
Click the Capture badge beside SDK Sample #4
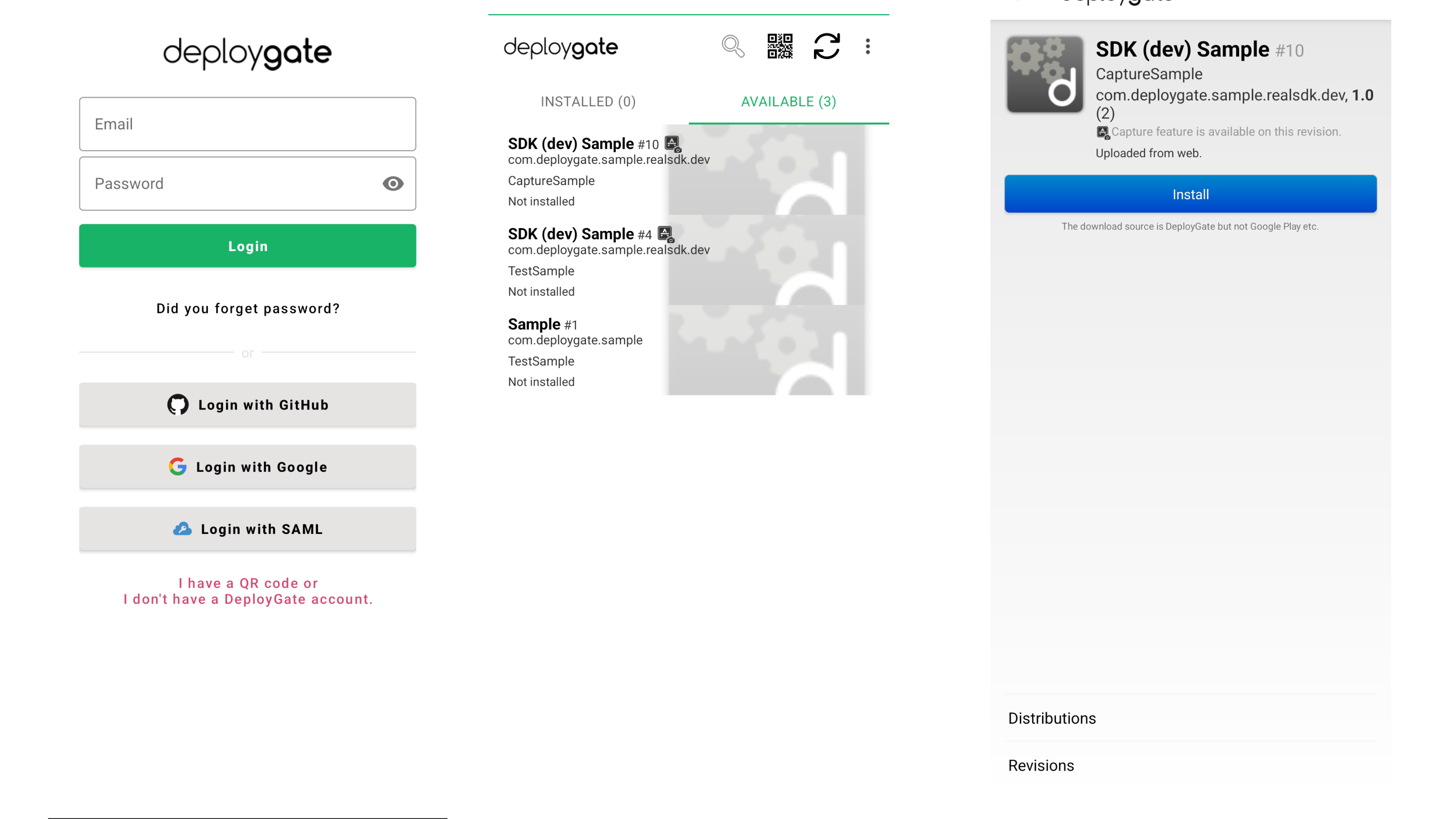pyautogui.click(x=665, y=234)
